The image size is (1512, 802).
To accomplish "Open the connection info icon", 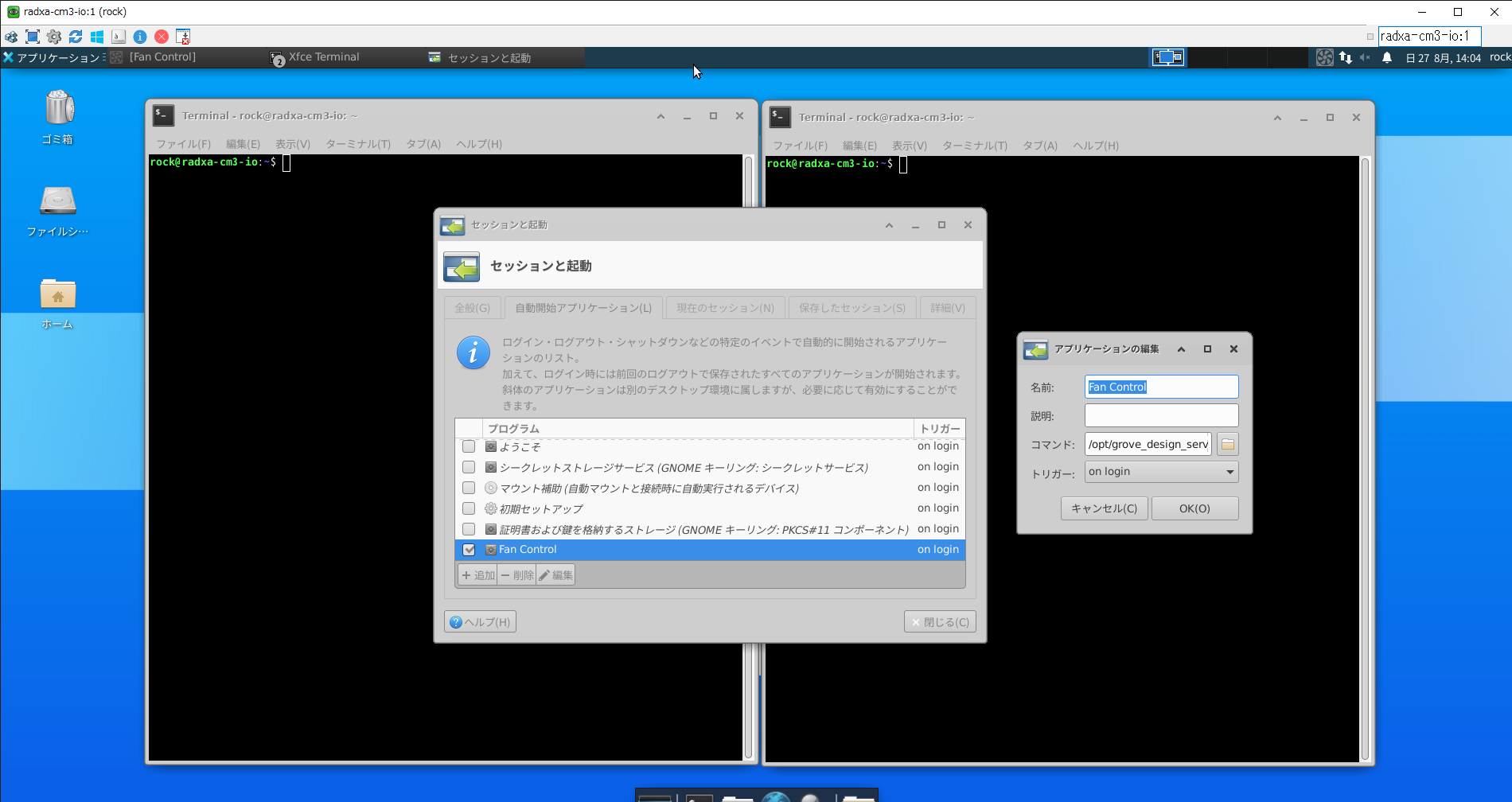I will pos(140,37).
